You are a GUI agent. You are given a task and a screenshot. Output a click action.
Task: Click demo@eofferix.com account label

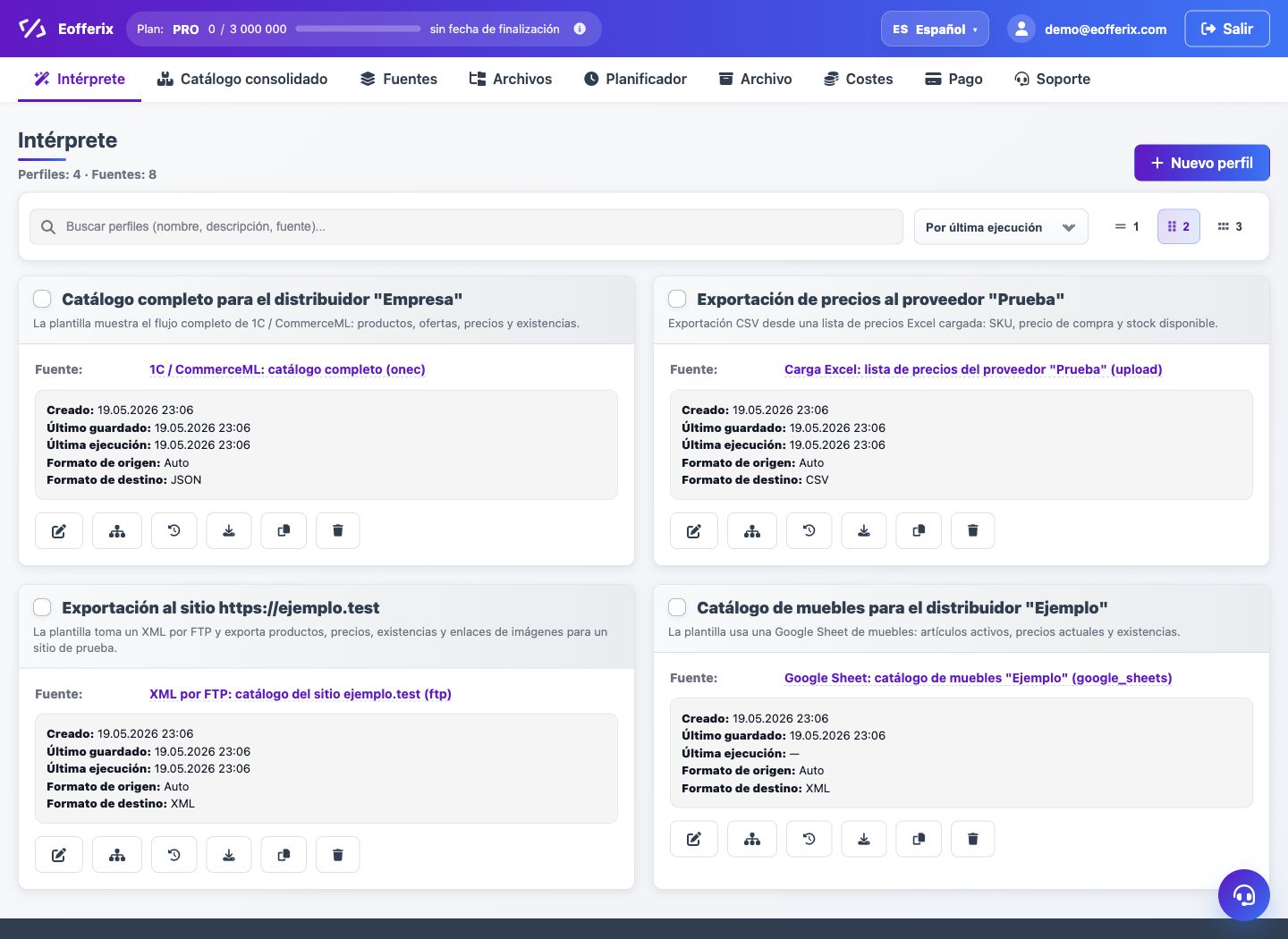pyautogui.click(x=1106, y=30)
